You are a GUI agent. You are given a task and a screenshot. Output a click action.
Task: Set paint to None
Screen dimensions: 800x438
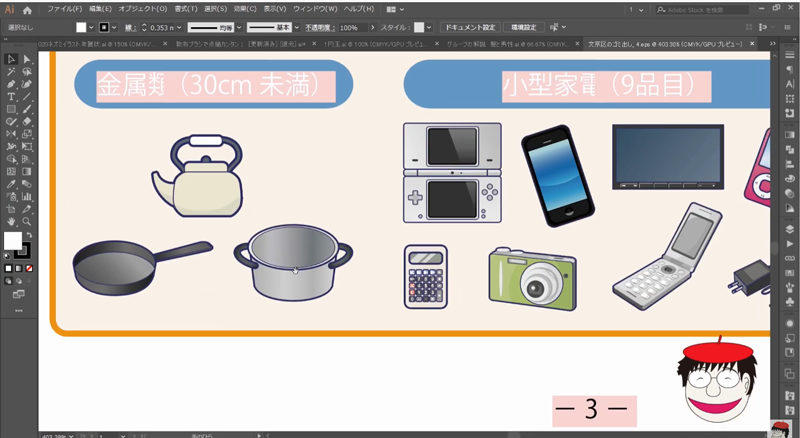(29, 268)
